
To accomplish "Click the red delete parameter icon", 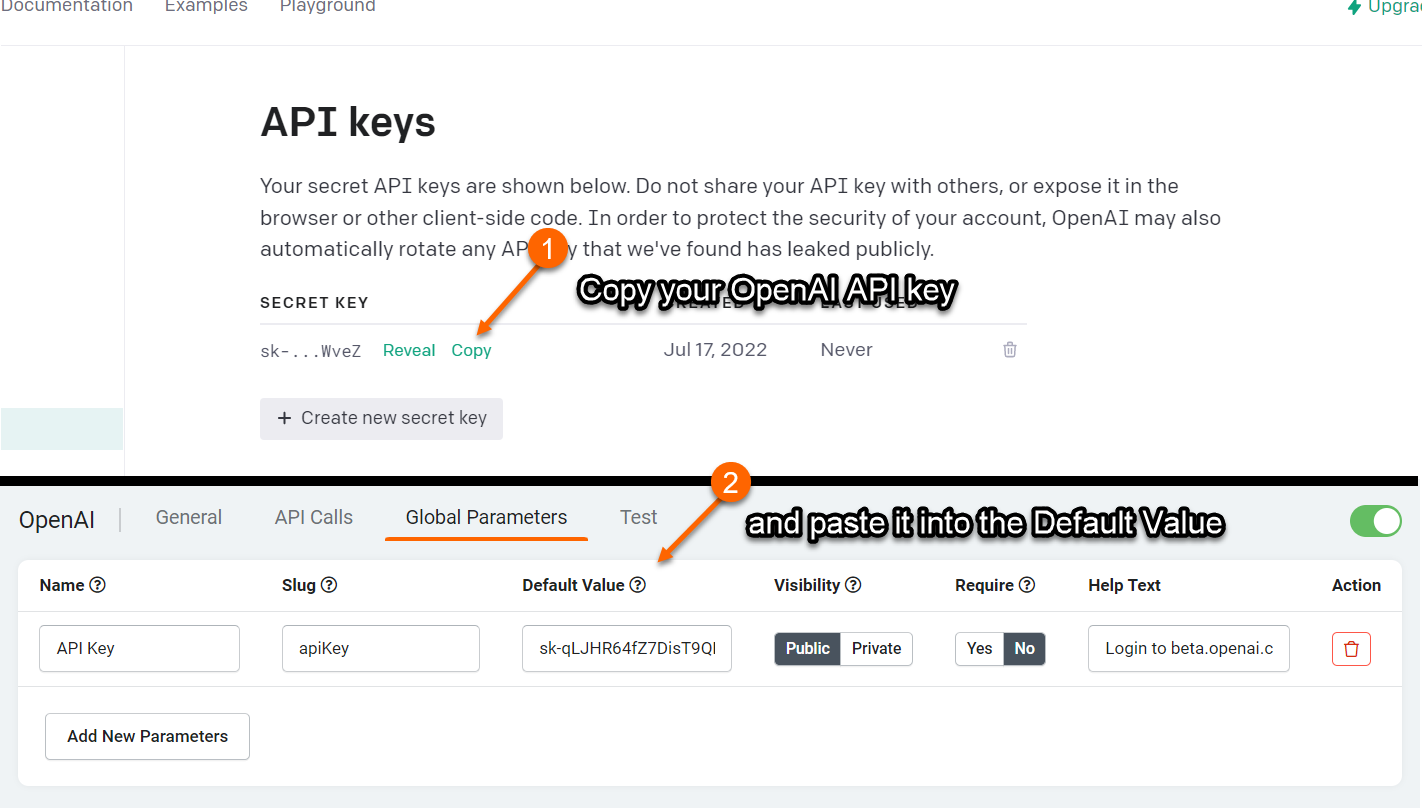I will (1351, 649).
